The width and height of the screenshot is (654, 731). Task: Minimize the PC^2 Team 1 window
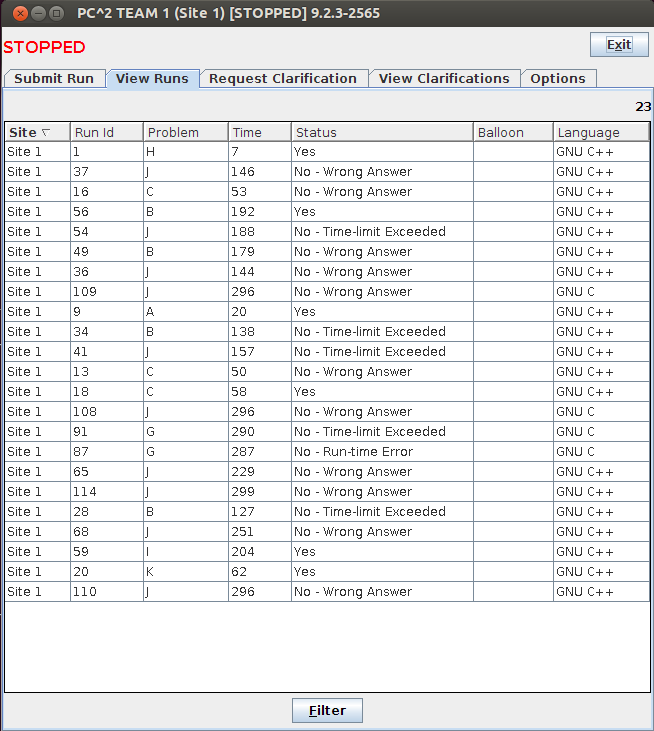[x=38, y=14]
